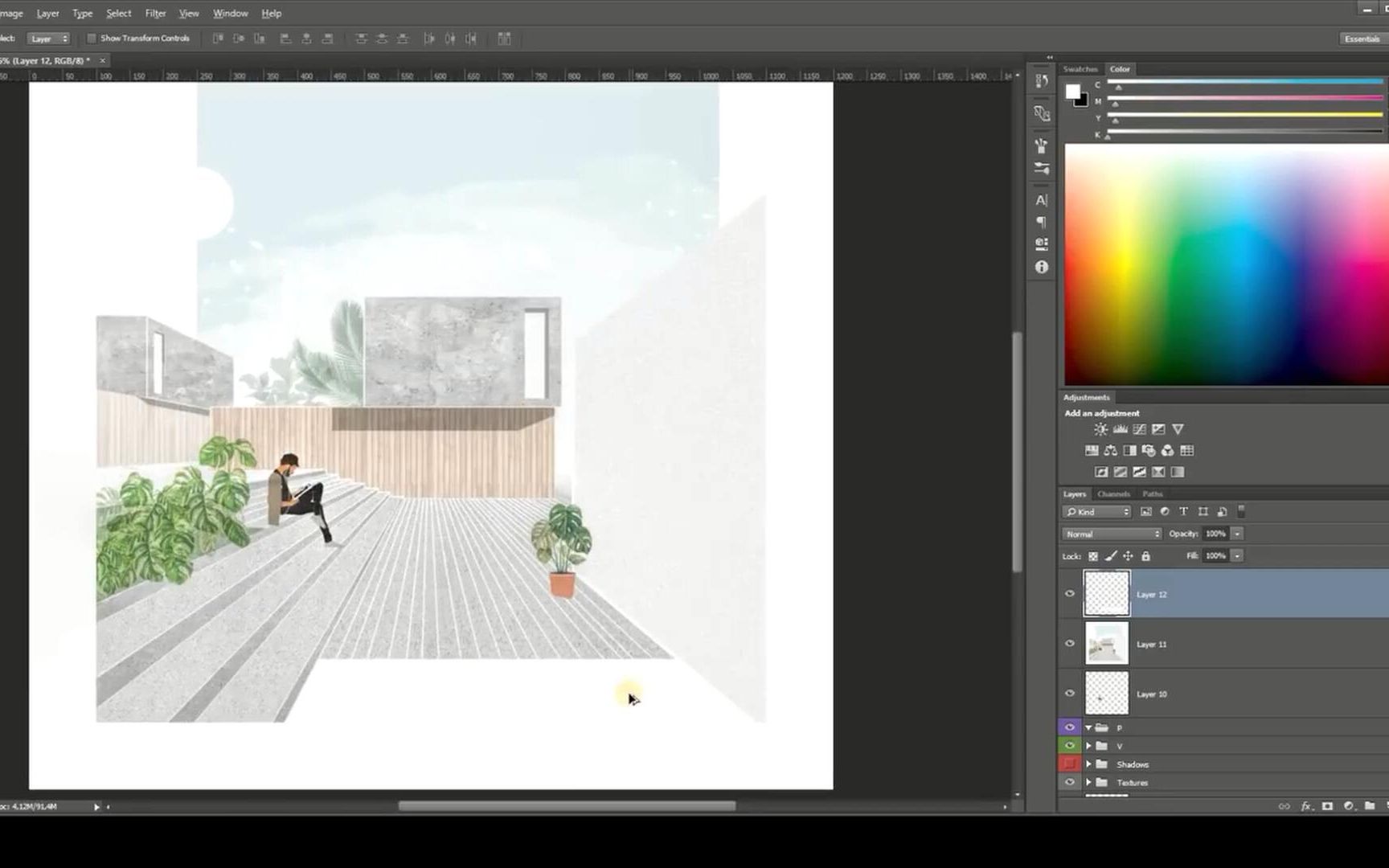The image size is (1389, 868).
Task: Click the link layers icon
Action: point(1285,806)
